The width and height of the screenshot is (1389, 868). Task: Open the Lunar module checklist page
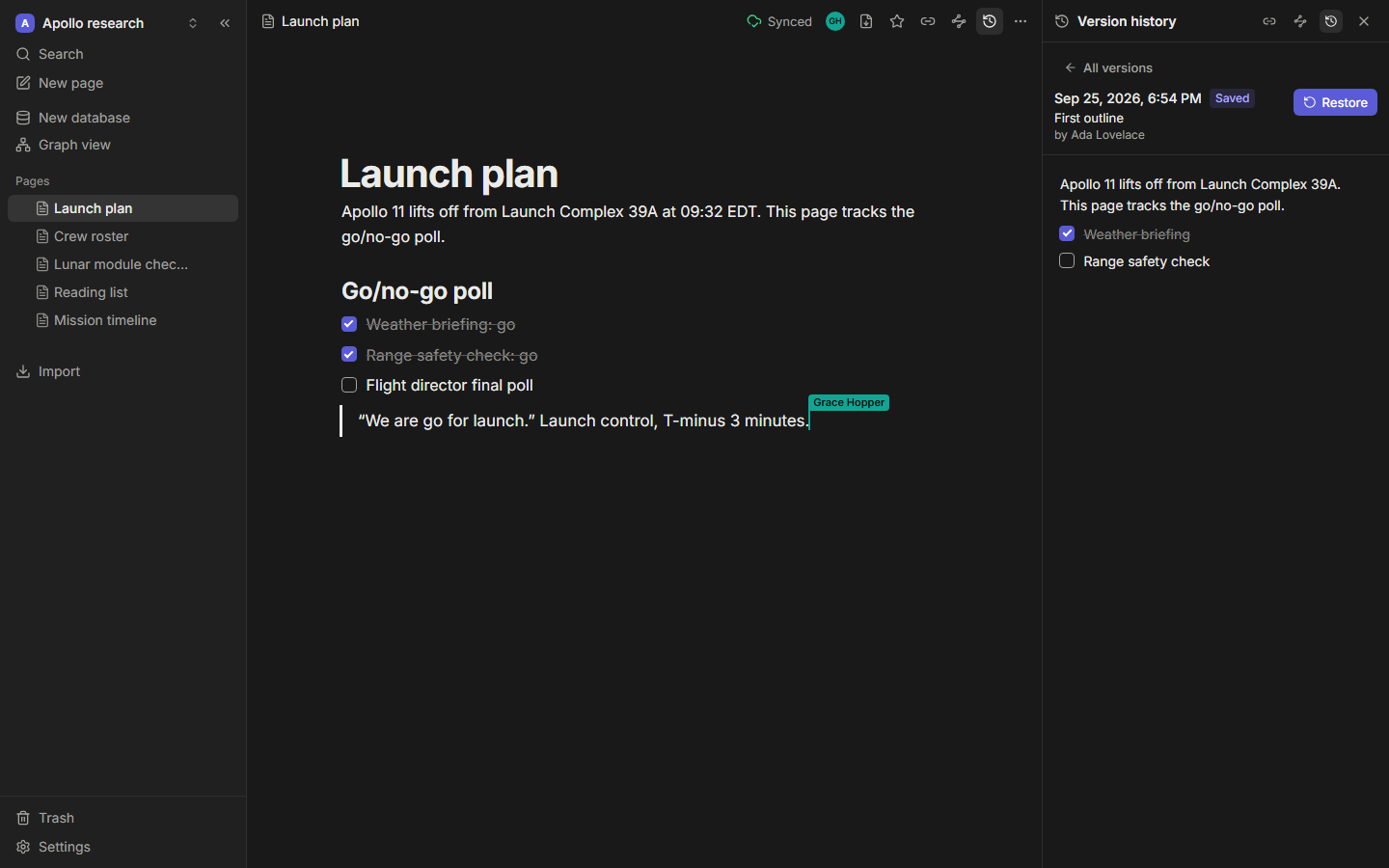pos(123,264)
